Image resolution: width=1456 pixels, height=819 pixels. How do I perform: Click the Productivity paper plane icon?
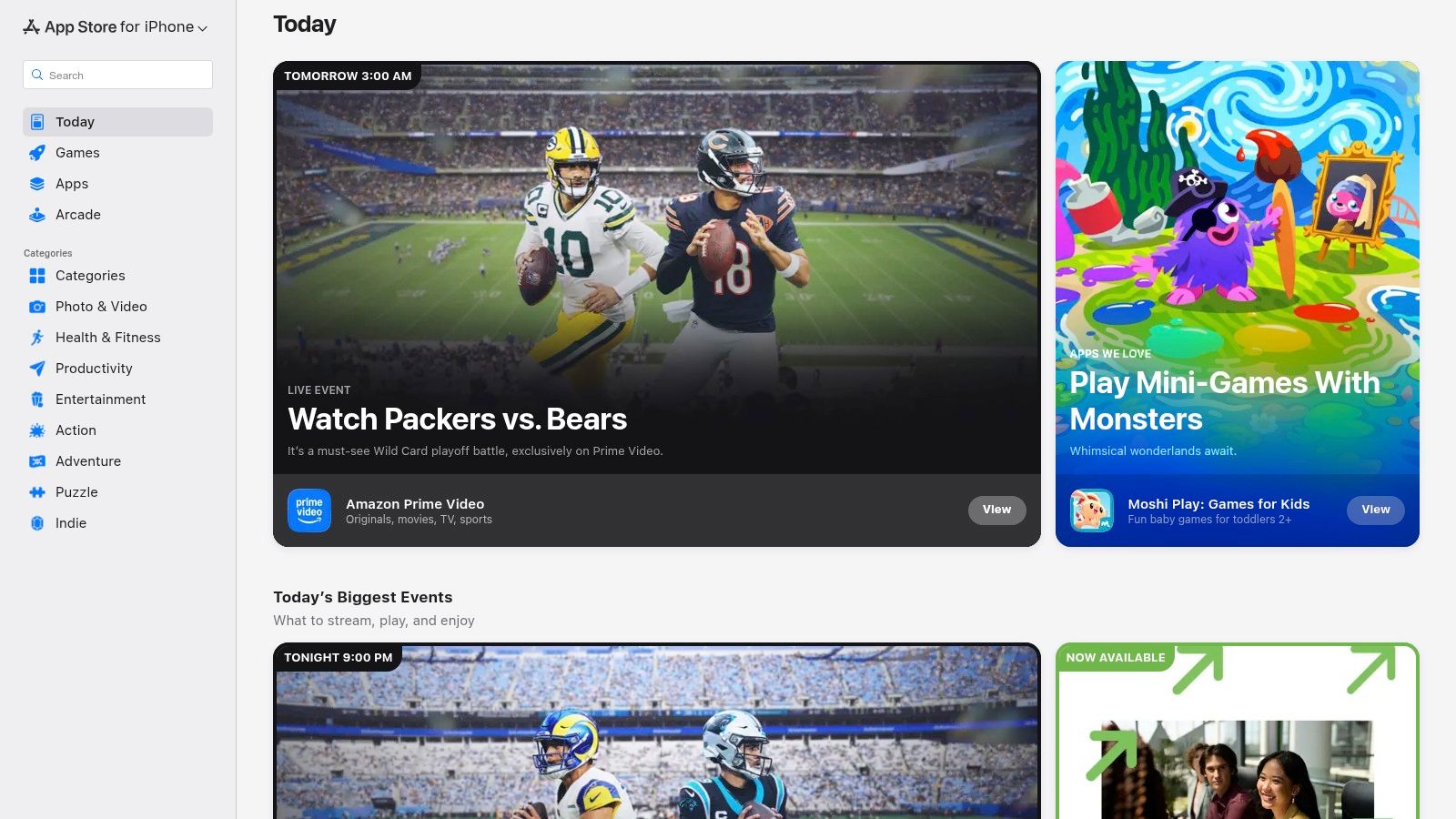point(37,369)
